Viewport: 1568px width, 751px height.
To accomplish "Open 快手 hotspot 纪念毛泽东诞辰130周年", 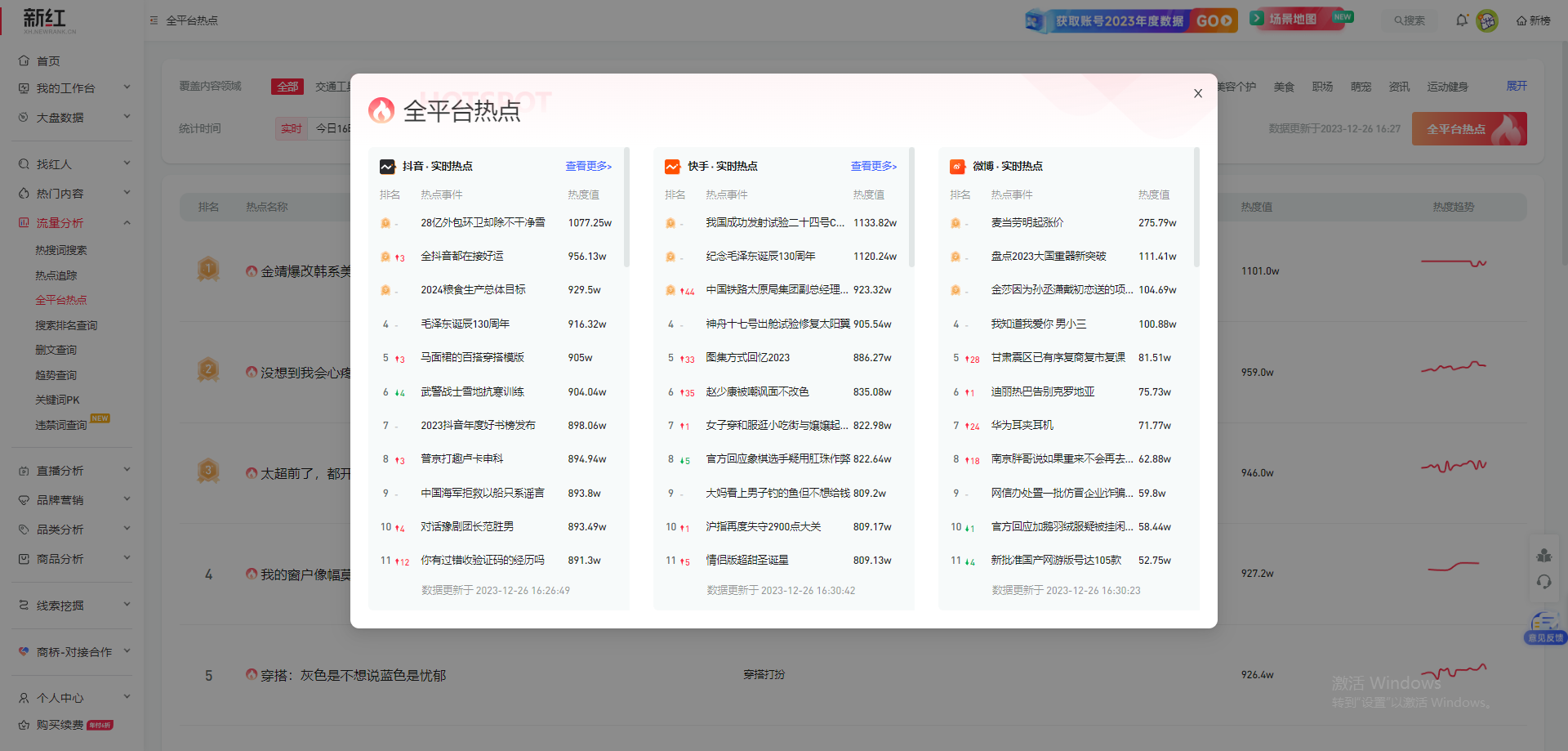I will (x=760, y=256).
